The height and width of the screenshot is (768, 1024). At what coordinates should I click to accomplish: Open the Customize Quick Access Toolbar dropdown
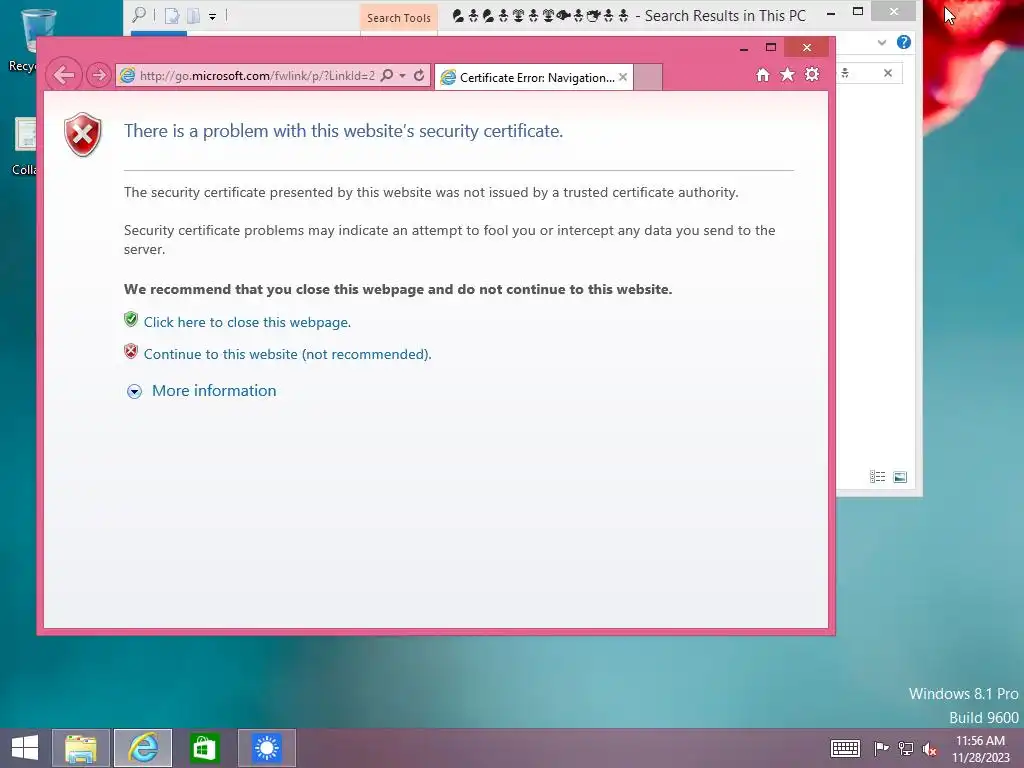(x=212, y=16)
